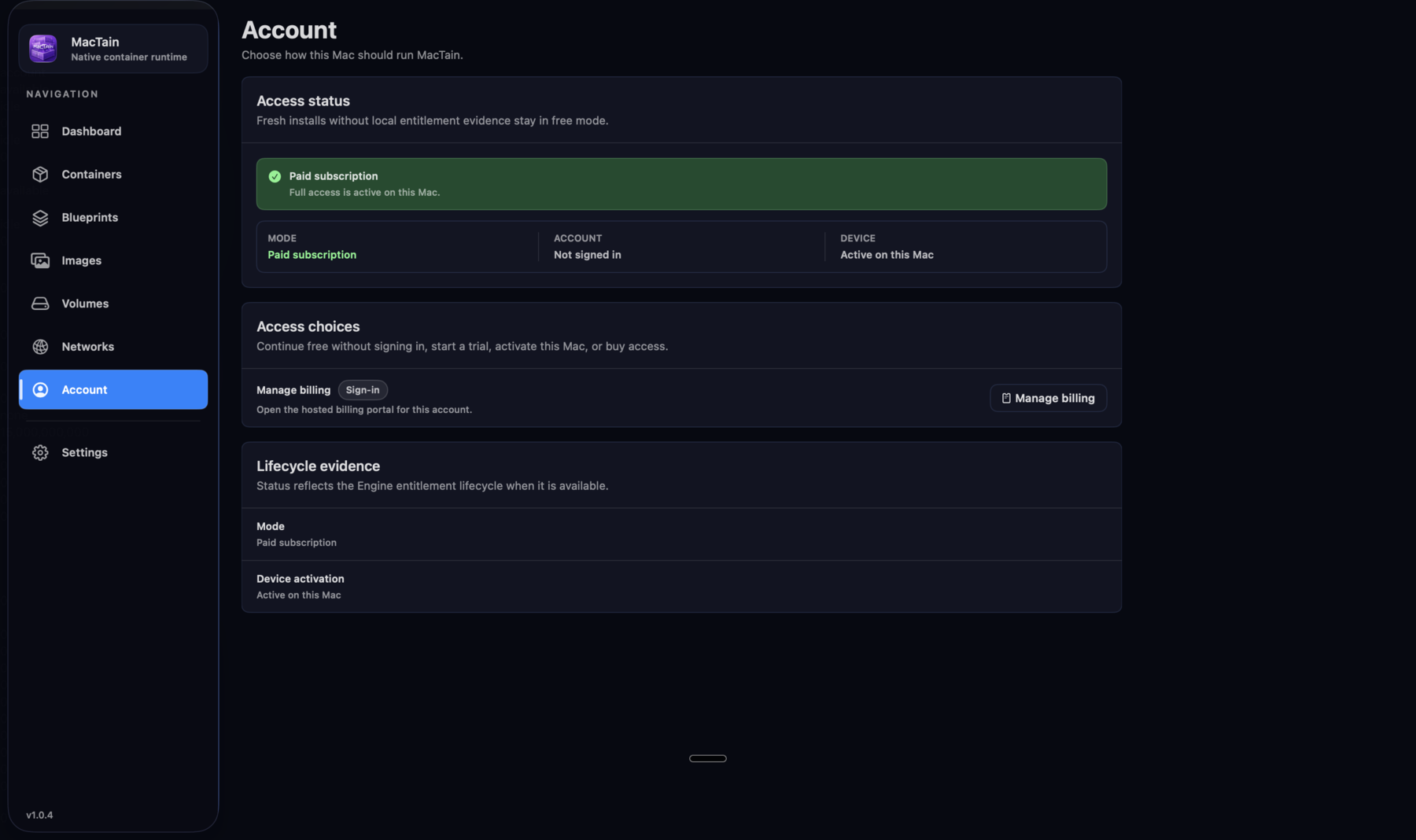Click the Mode row under Lifecycle evidence
Screen dimensions: 1416x840
[x=681, y=534]
